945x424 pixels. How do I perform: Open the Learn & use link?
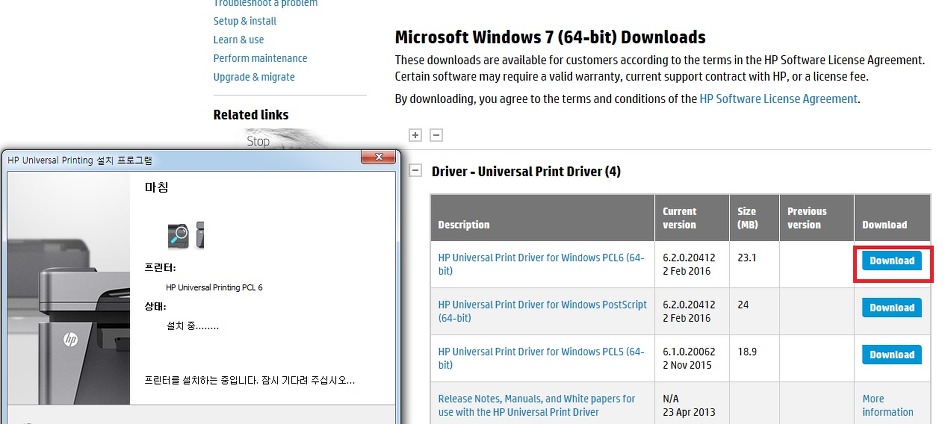239,40
